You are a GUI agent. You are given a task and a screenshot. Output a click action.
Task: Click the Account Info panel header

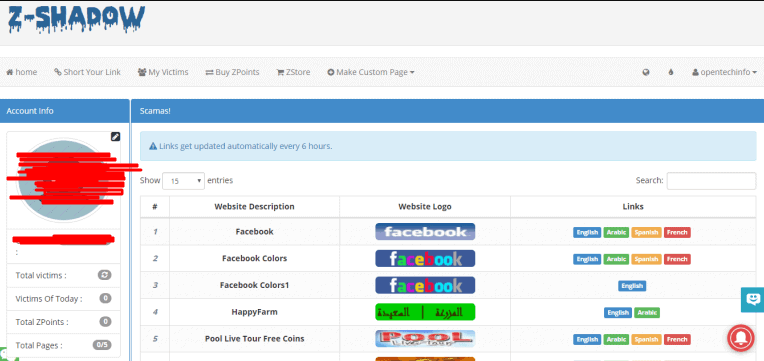65,111
